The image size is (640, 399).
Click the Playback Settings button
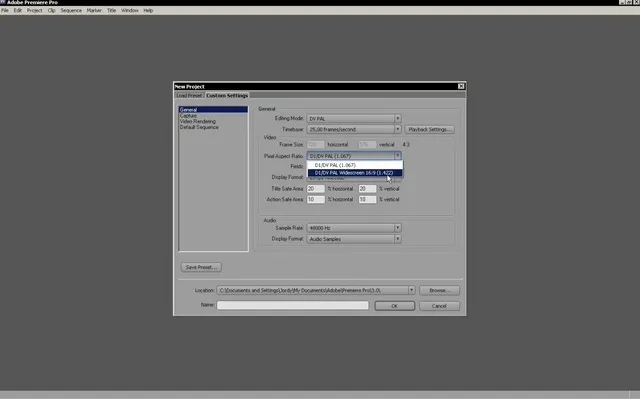[x=429, y=129]
